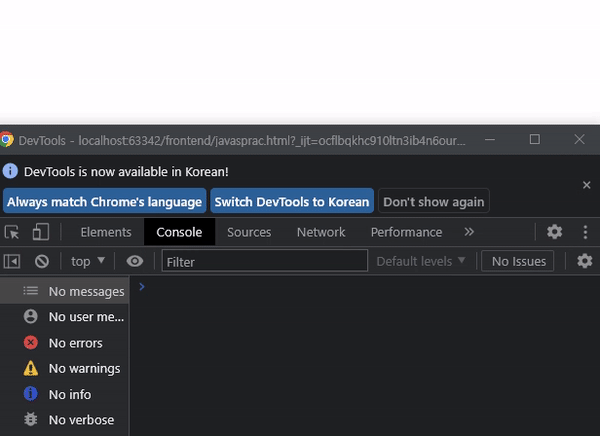The image size is (600, 436).
Task: Switch to the Network tab
Action: [x=321, y=232]
